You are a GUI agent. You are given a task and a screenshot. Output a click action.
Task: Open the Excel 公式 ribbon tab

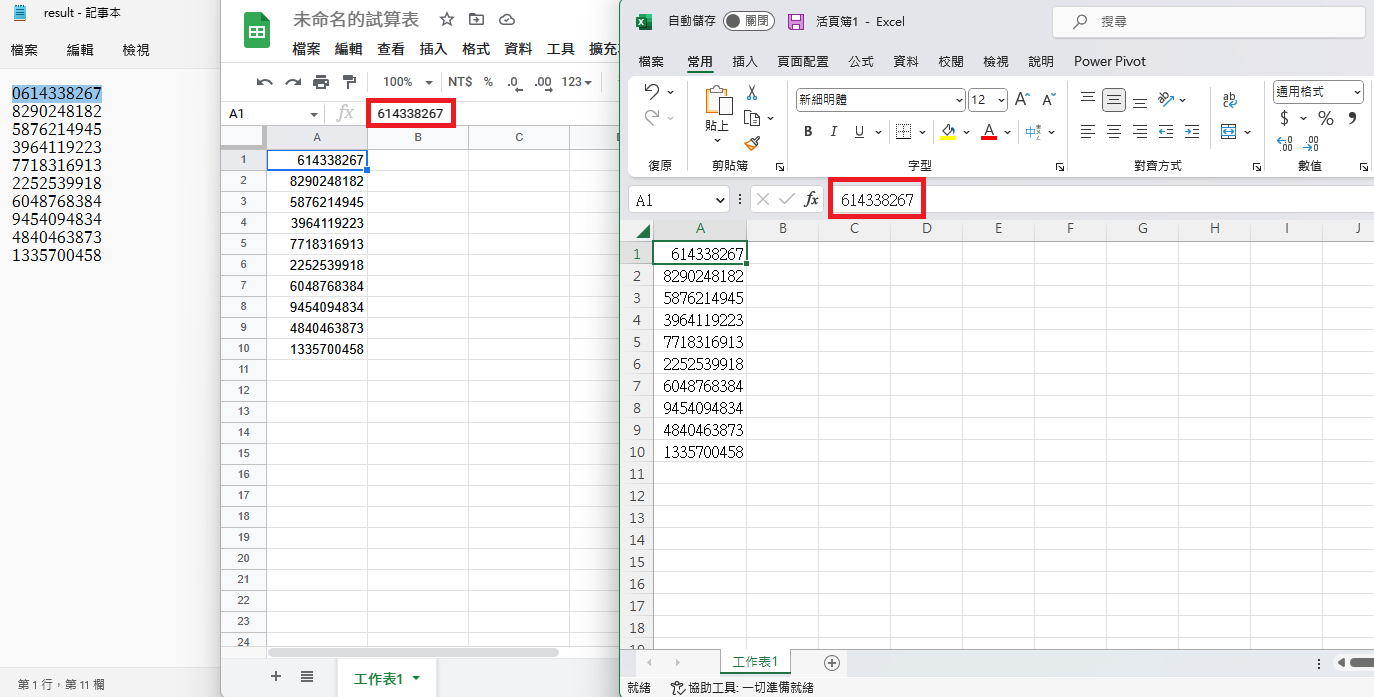click(x=861, y=61)
